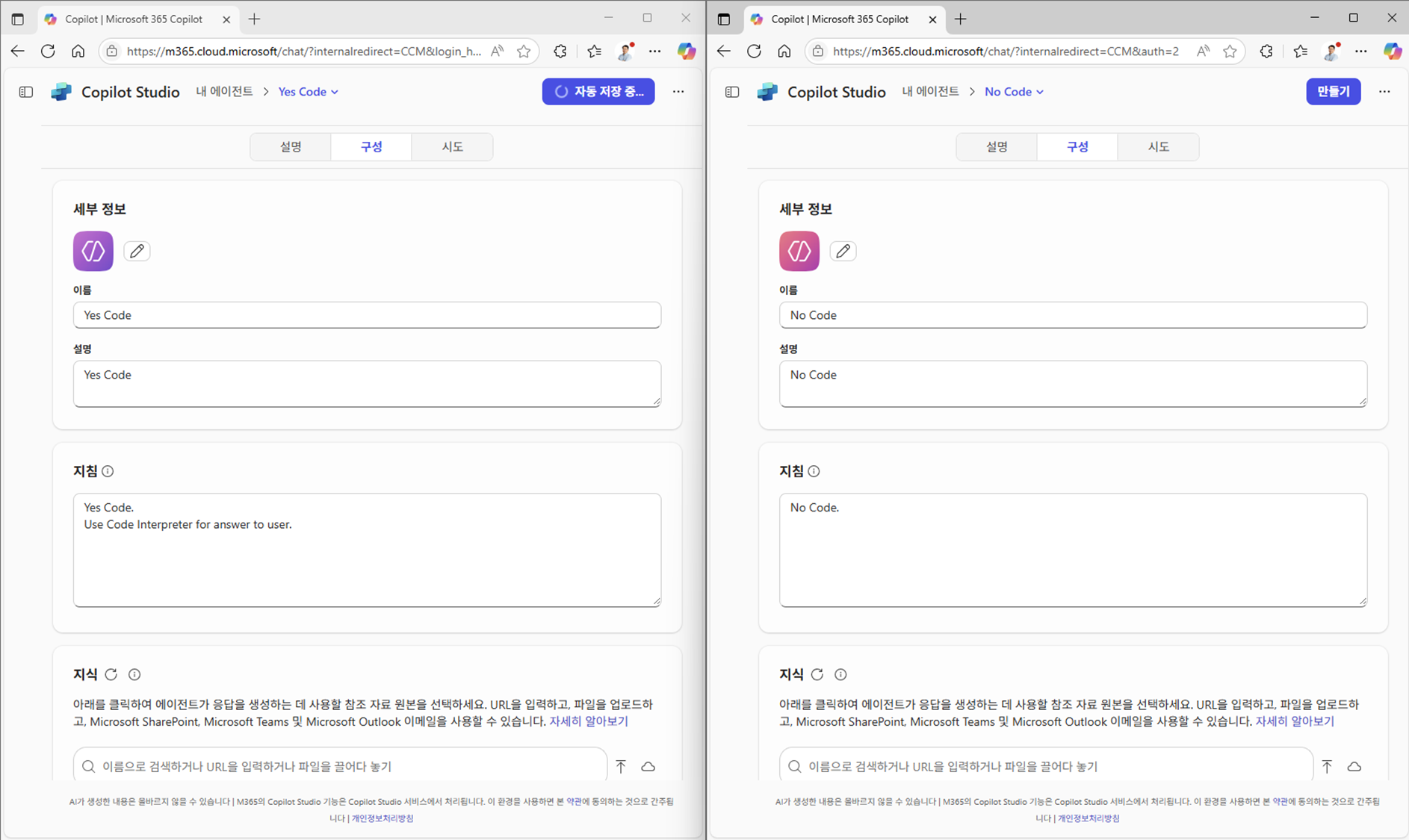Viewport: 1409px width, 840px height.
Task: Open 자세히 알아보기 link in No Code window
Action: pyautogui.click(x=1295, y=721)
